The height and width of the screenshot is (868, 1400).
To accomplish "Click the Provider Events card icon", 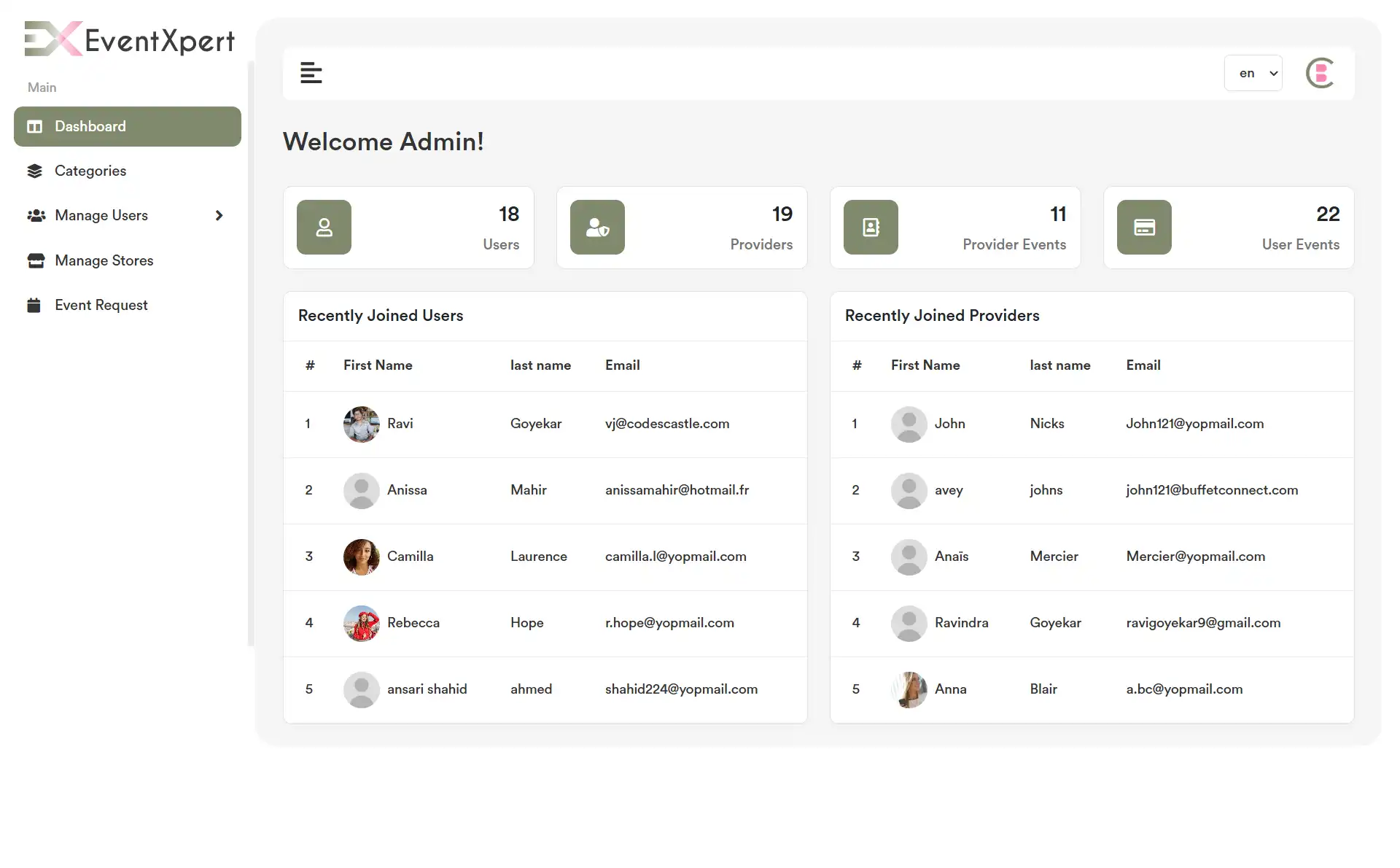I will coord(870,227).
